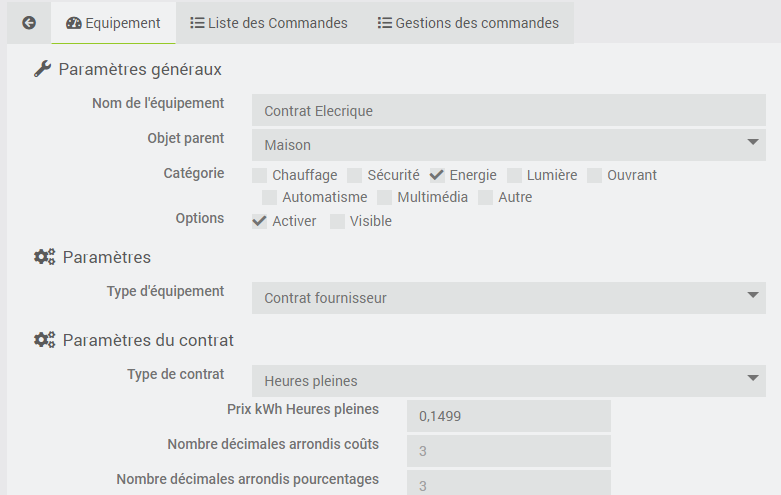
Task: Open the Type d'équipement dropdown
Action: [x=509, y=298]
